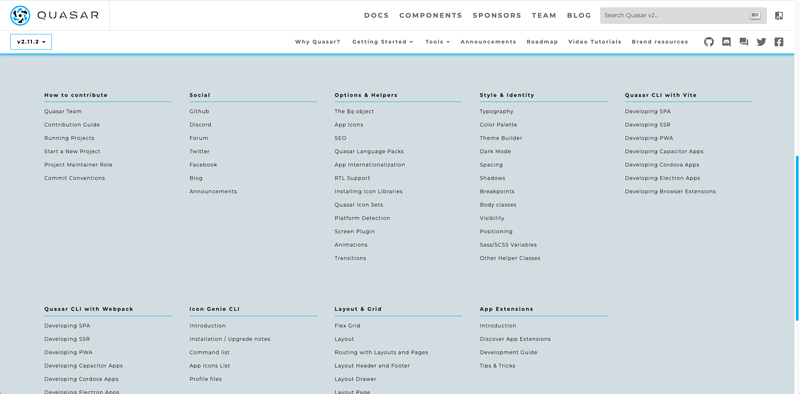Open the BLOG menu item
Viewport: 800px width, 394px height.
coord(579,16)
